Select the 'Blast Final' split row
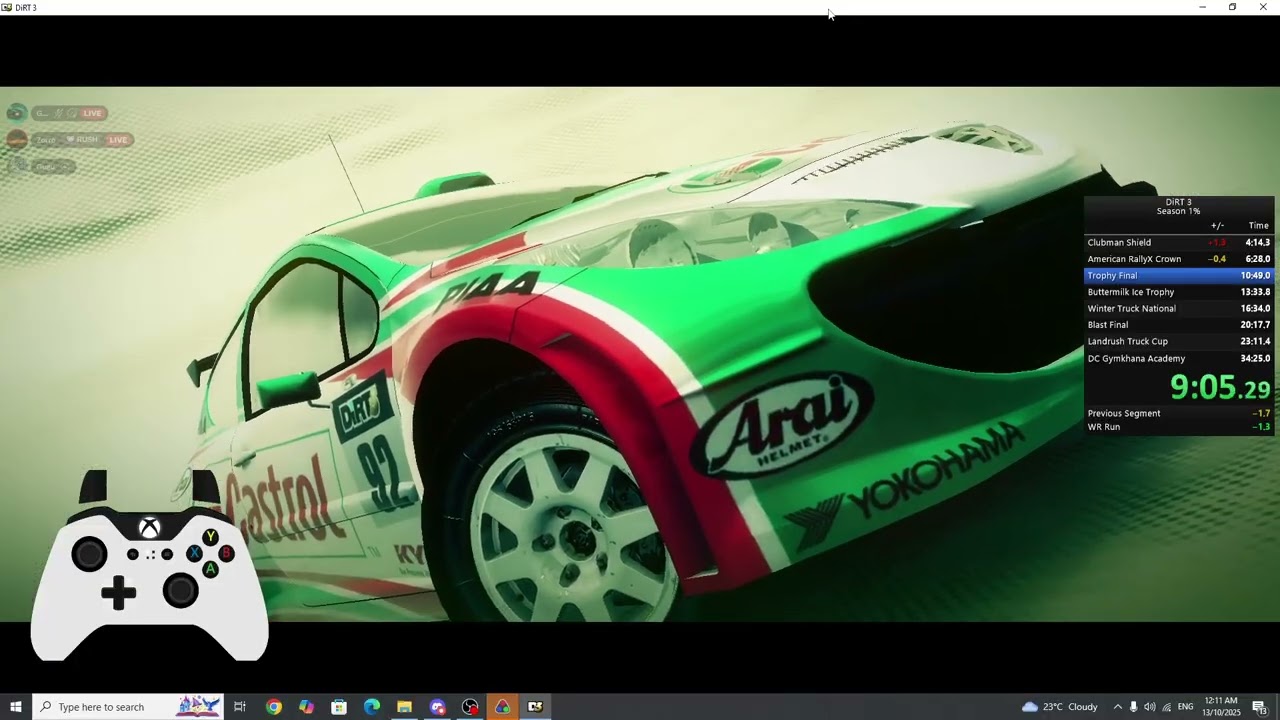This screenshot has height=720, width=1280. [x=1178, y=325]
